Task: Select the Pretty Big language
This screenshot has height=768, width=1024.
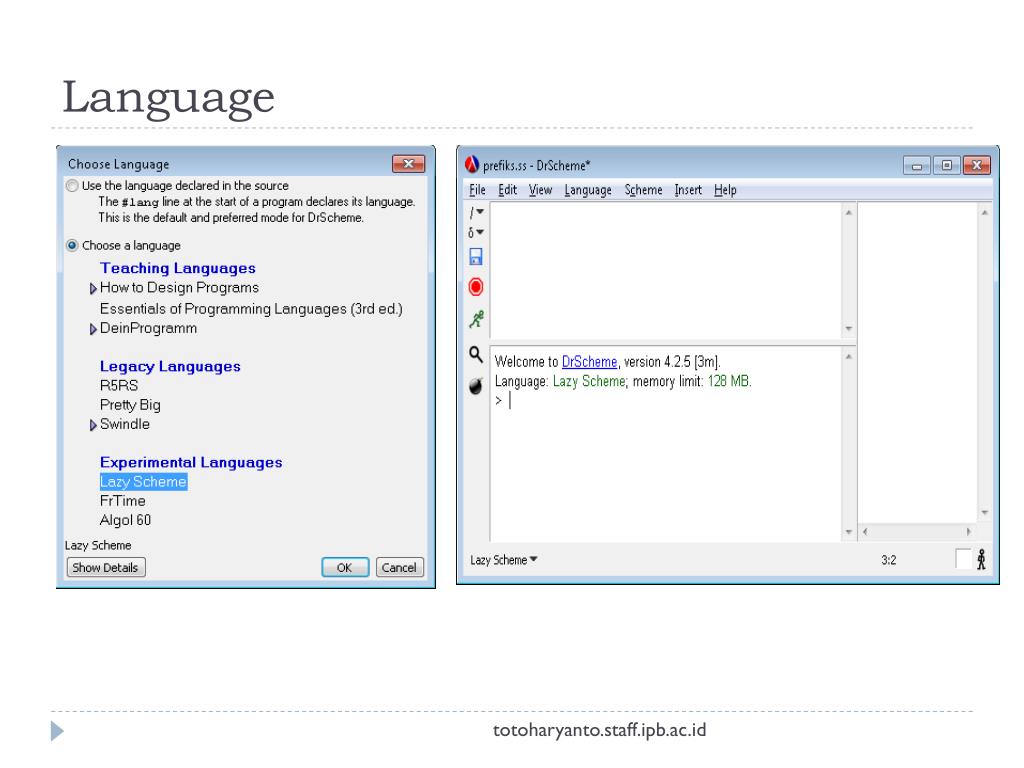Action: tap(130, 405)
